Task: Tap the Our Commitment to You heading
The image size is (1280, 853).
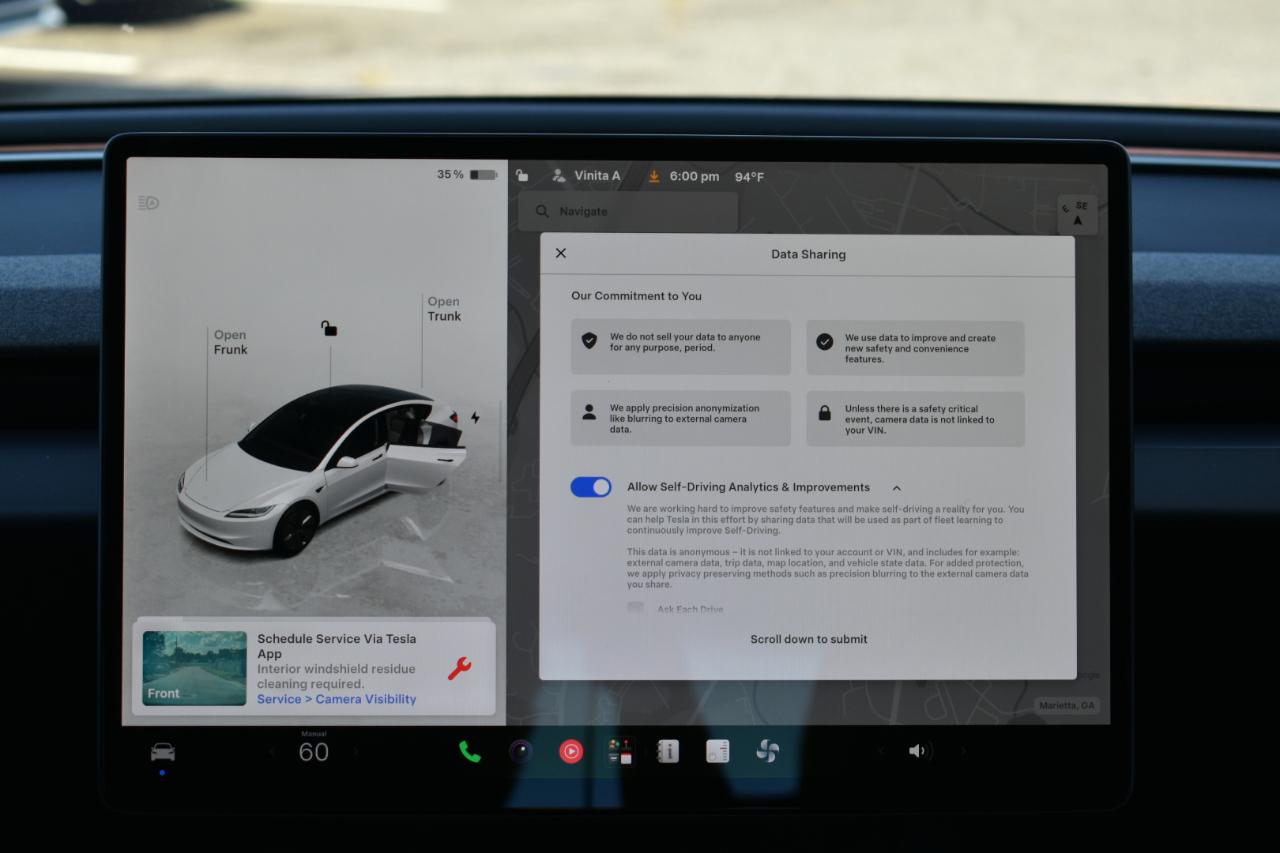Action: point(636,296)
